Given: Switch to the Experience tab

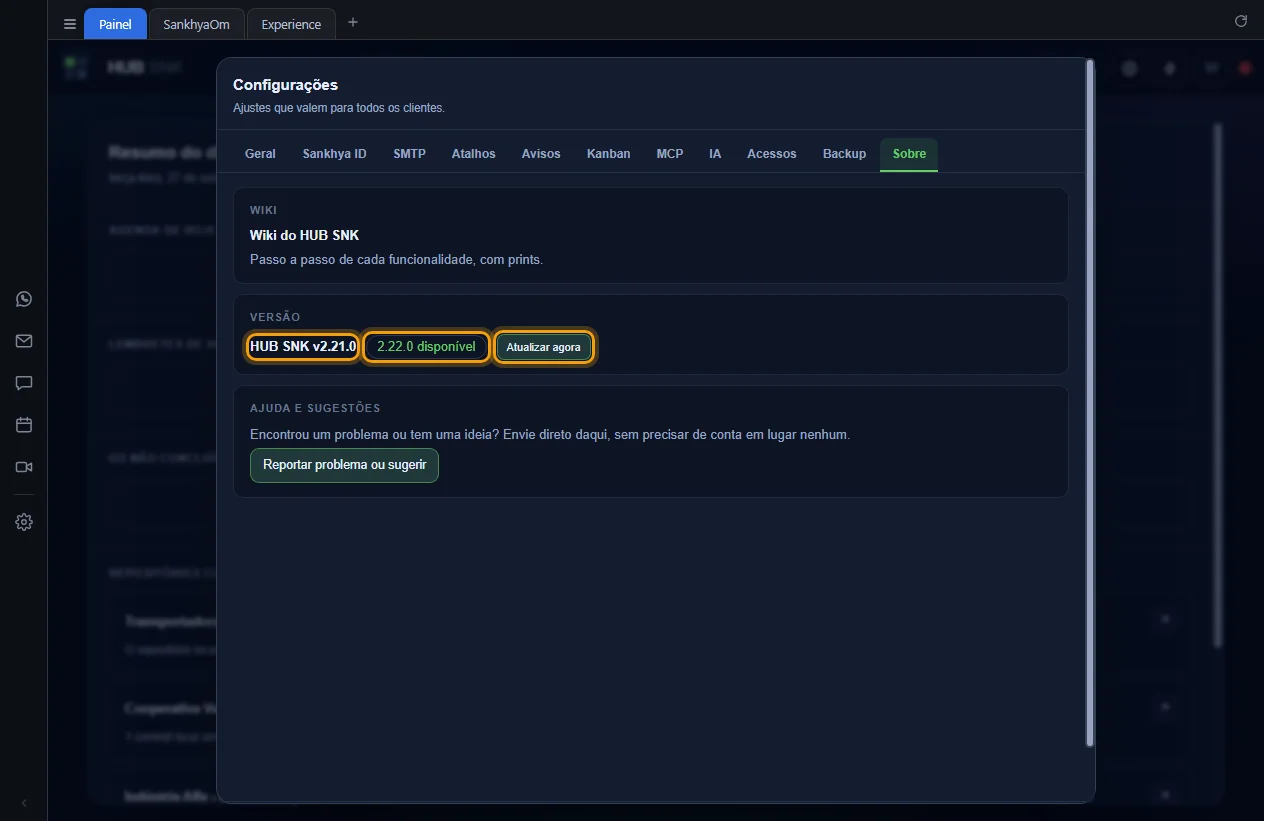Looking at the screenshot, I should (291, 24).
